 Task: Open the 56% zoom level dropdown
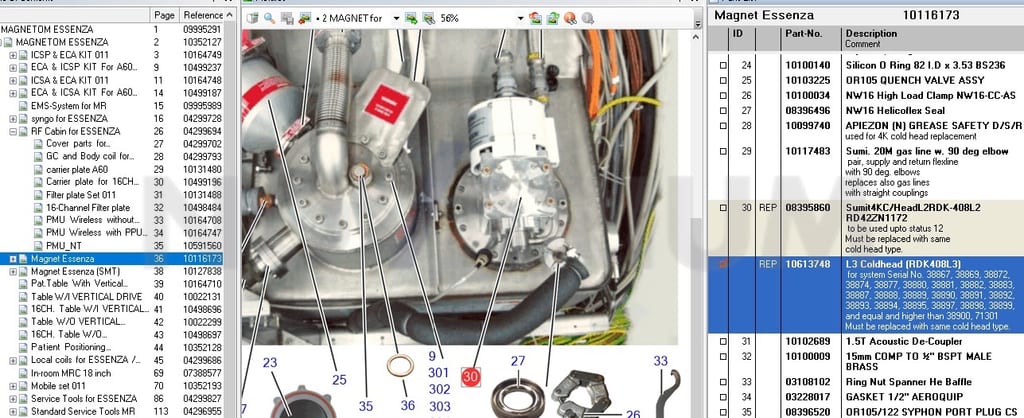tap(520, 18)
